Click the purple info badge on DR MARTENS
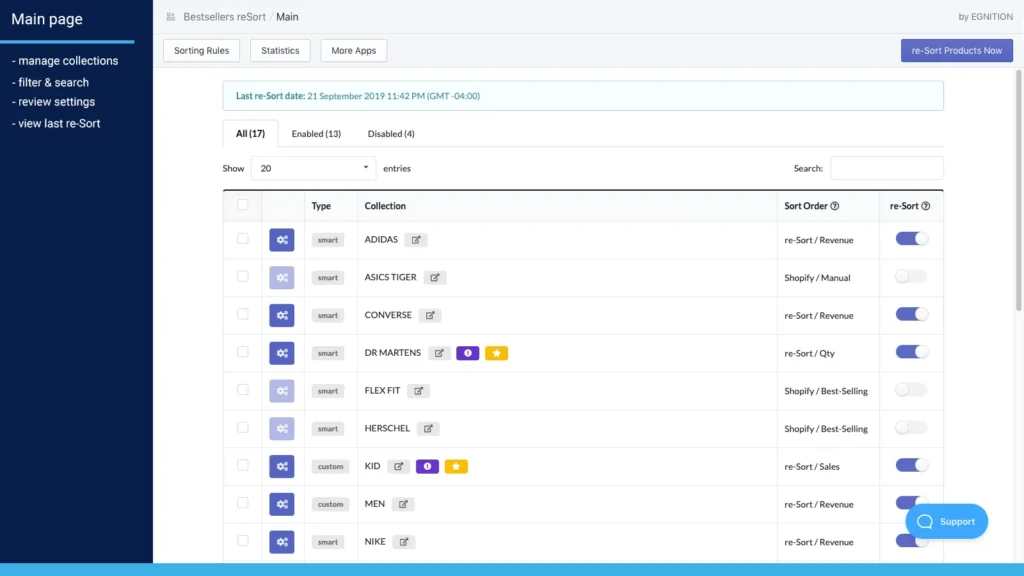The height and width of the screenshot is (576, 1024). (x=467, y=353)
